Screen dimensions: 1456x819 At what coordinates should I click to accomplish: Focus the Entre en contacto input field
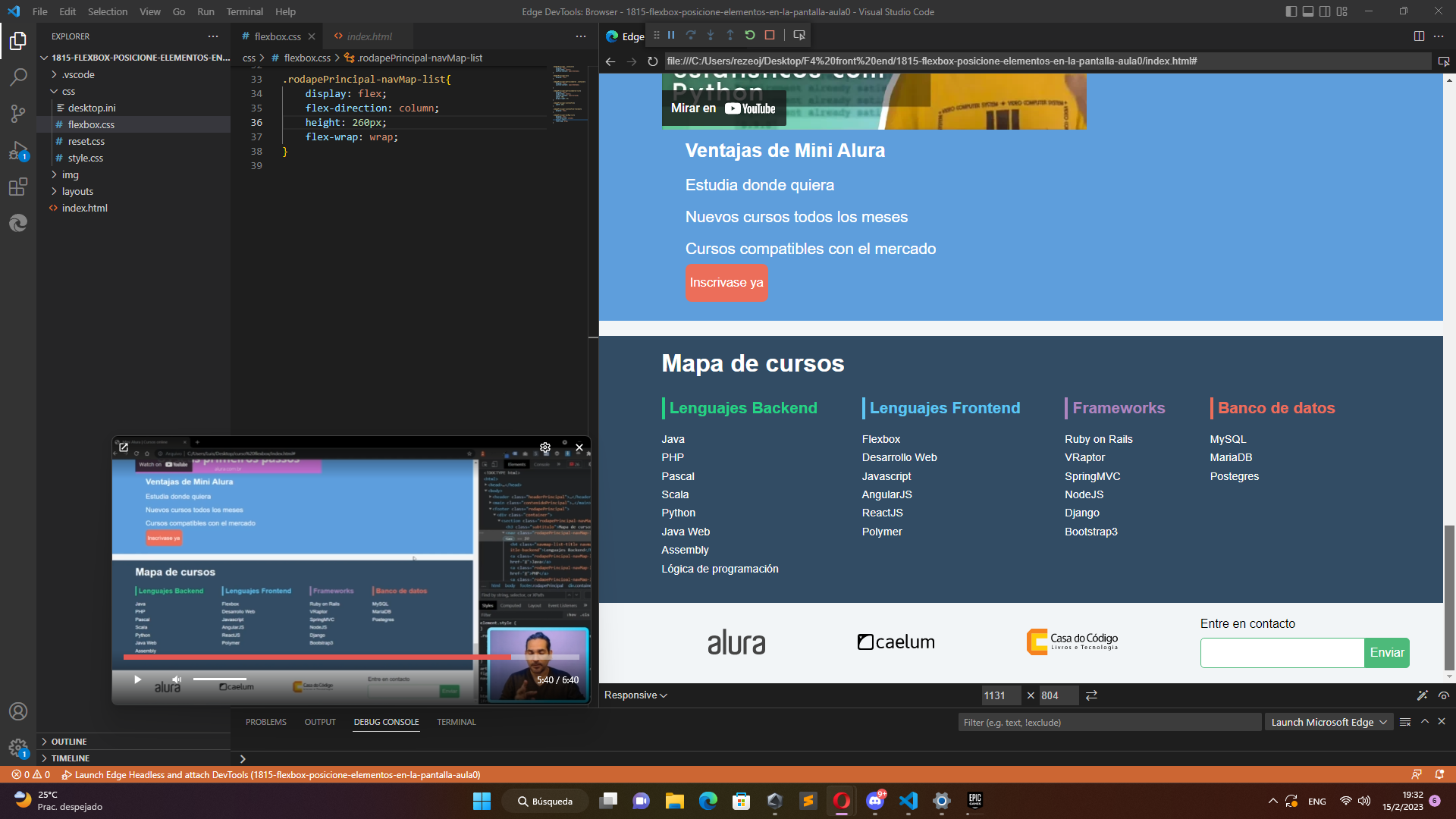click(x=1282, y=653)
